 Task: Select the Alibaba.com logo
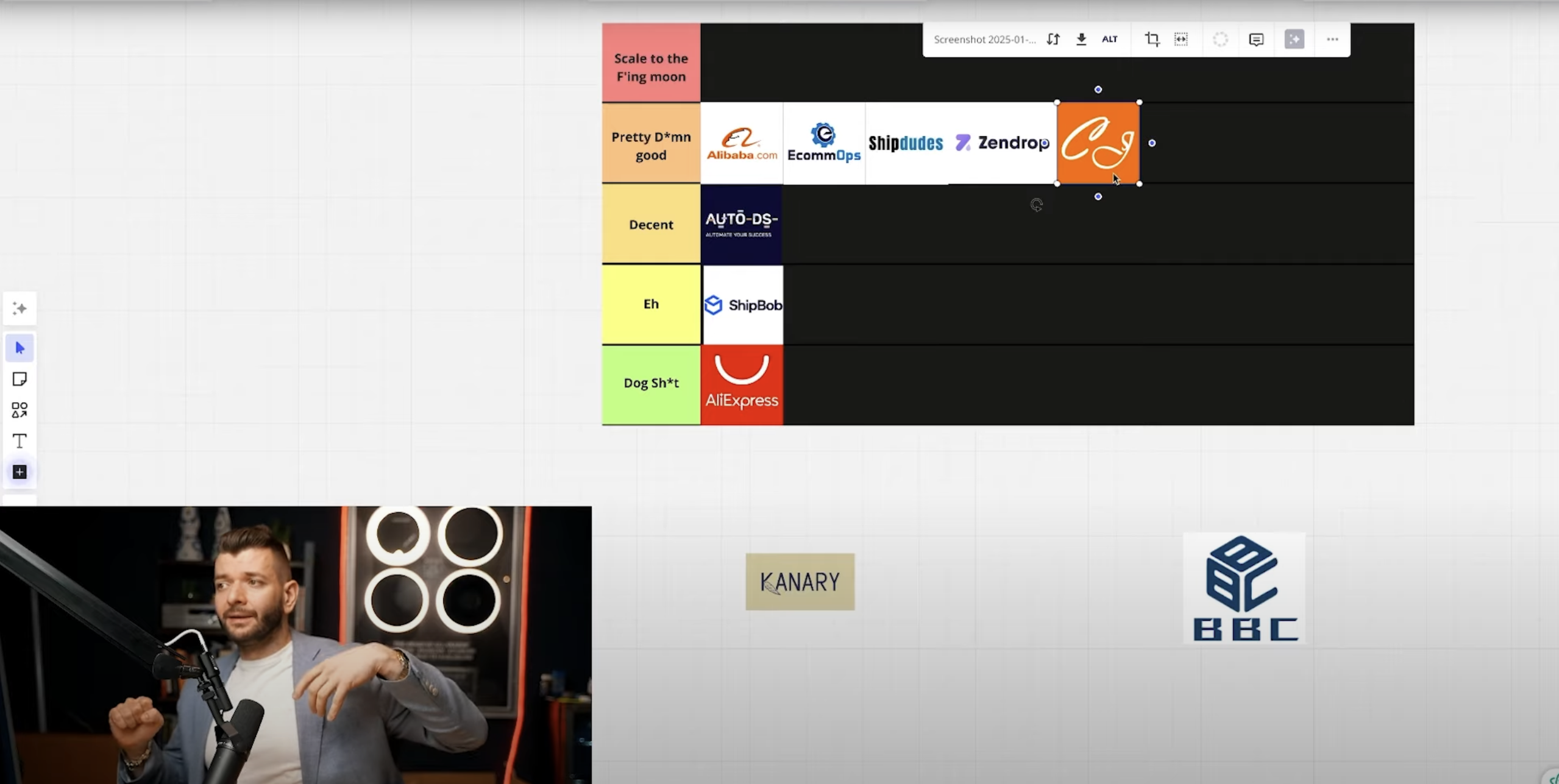point(742,143)
